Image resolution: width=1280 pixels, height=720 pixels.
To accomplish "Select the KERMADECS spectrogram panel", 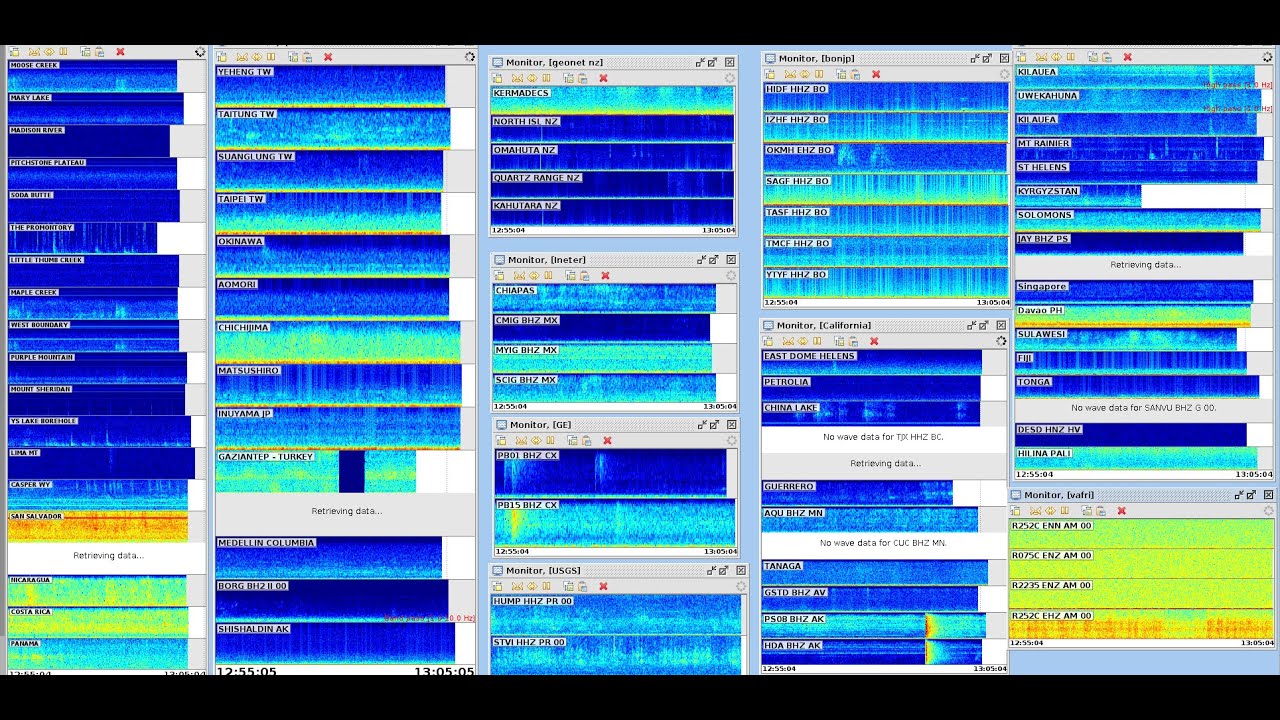I will tap(612, 100).
